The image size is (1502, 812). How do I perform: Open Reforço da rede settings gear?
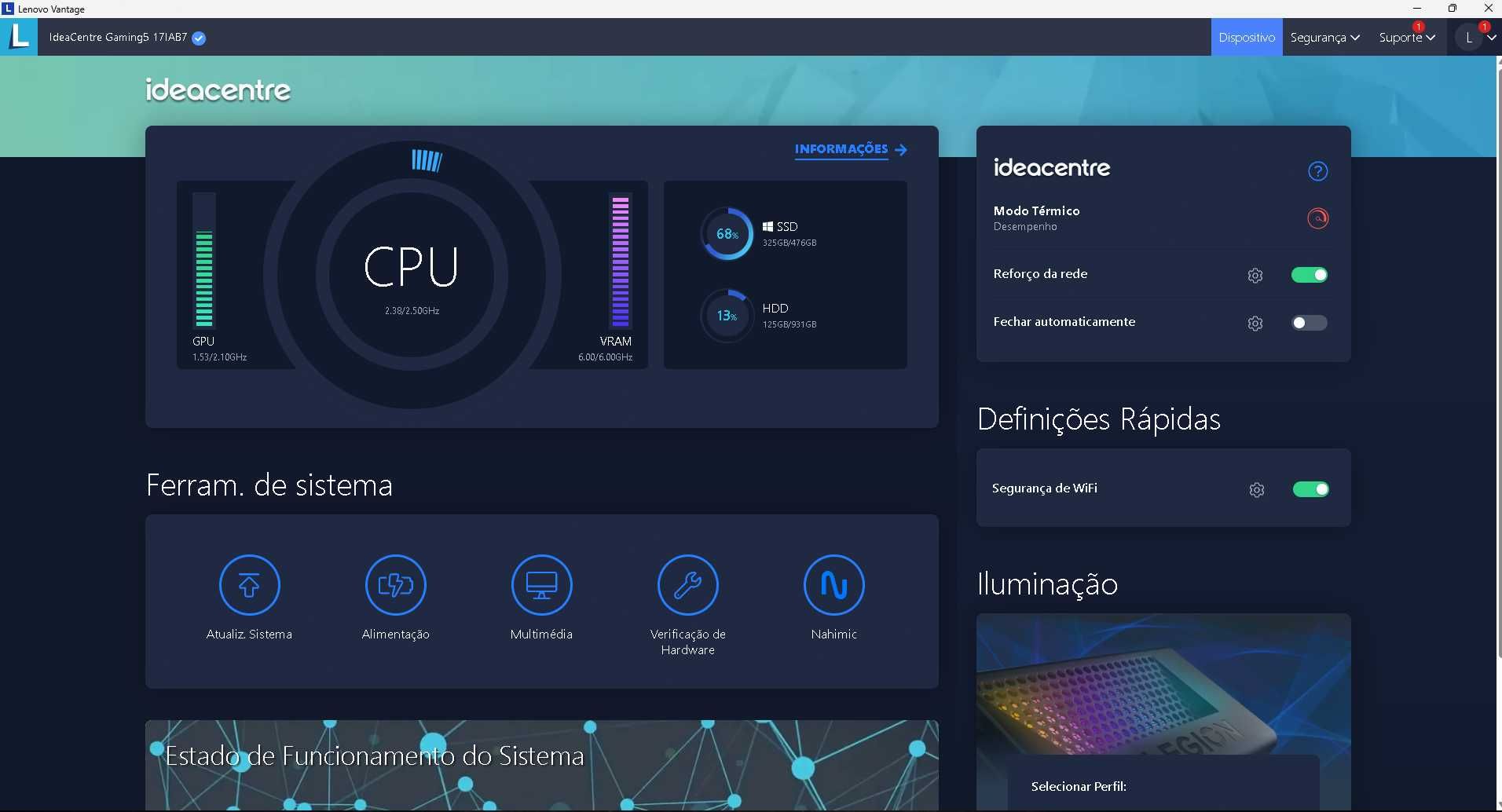(x=1255, y=276)
